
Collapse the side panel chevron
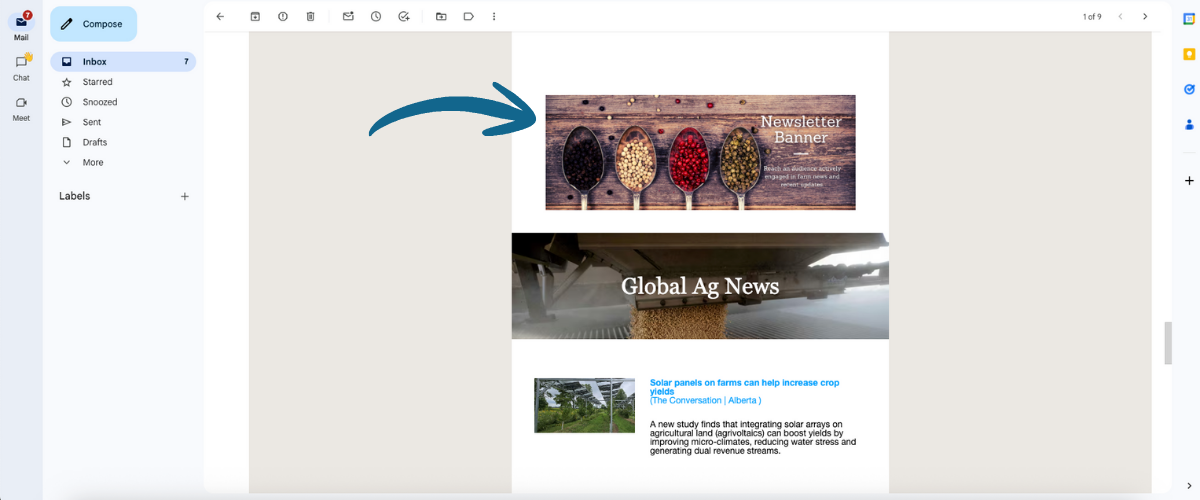click(x=1189, y=486)
